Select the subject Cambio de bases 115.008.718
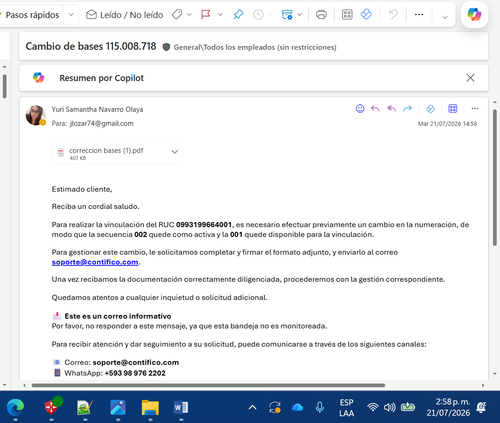The height and width of the screenshot is (423, 500). (x=91, y=46)
